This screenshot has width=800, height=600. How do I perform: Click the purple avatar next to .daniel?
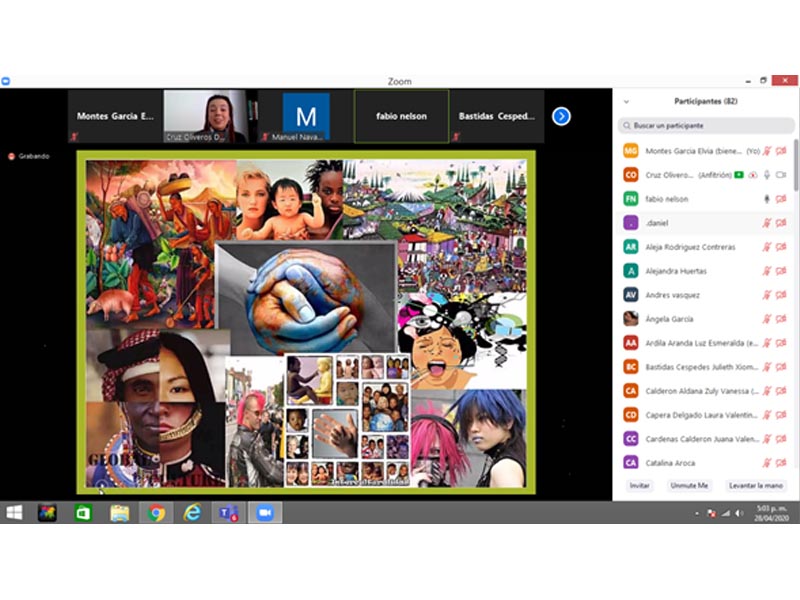(x=631, y=223)
